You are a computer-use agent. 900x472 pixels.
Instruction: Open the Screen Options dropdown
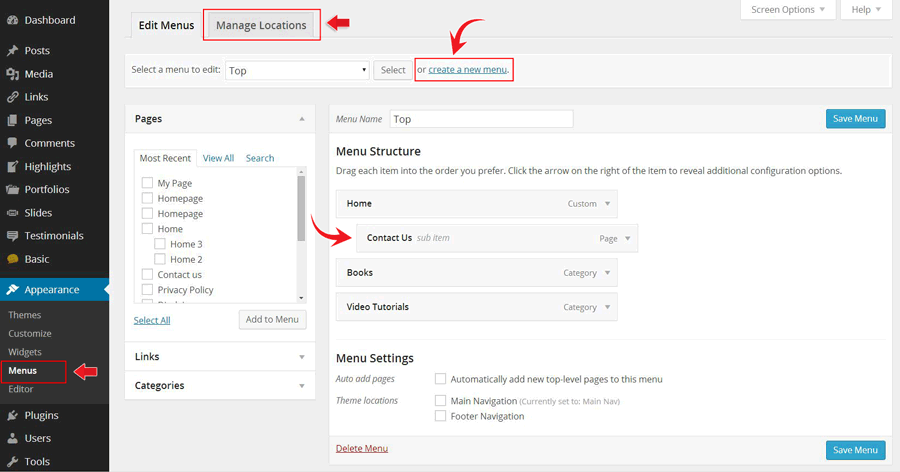click(788, 10)
